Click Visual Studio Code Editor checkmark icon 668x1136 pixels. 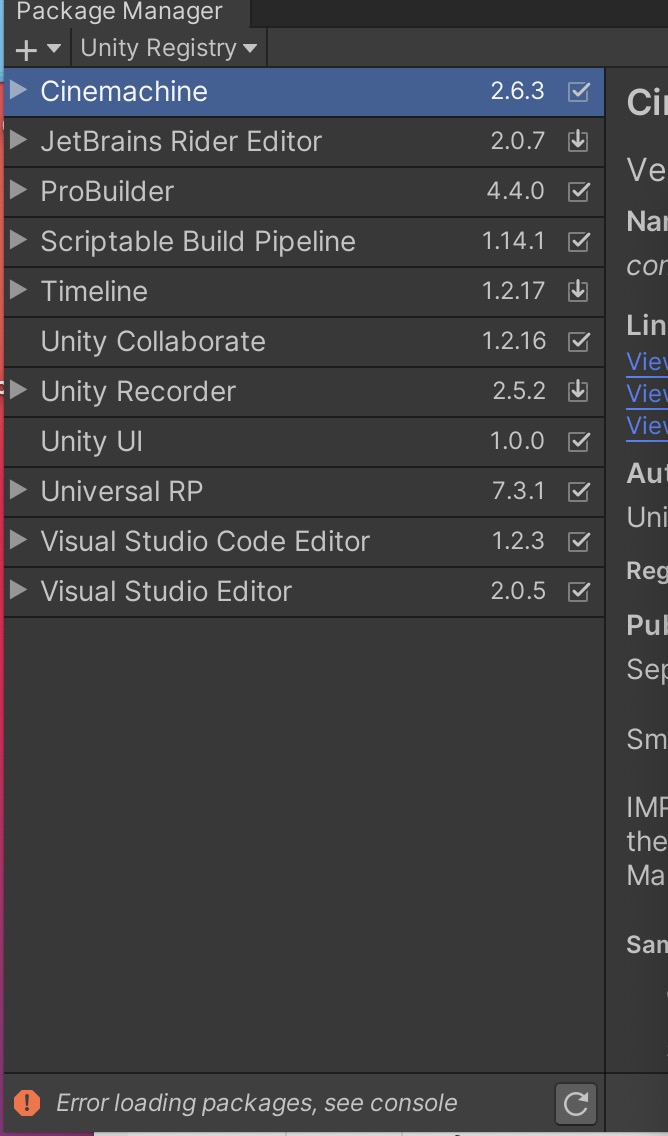tap(578, 541)
